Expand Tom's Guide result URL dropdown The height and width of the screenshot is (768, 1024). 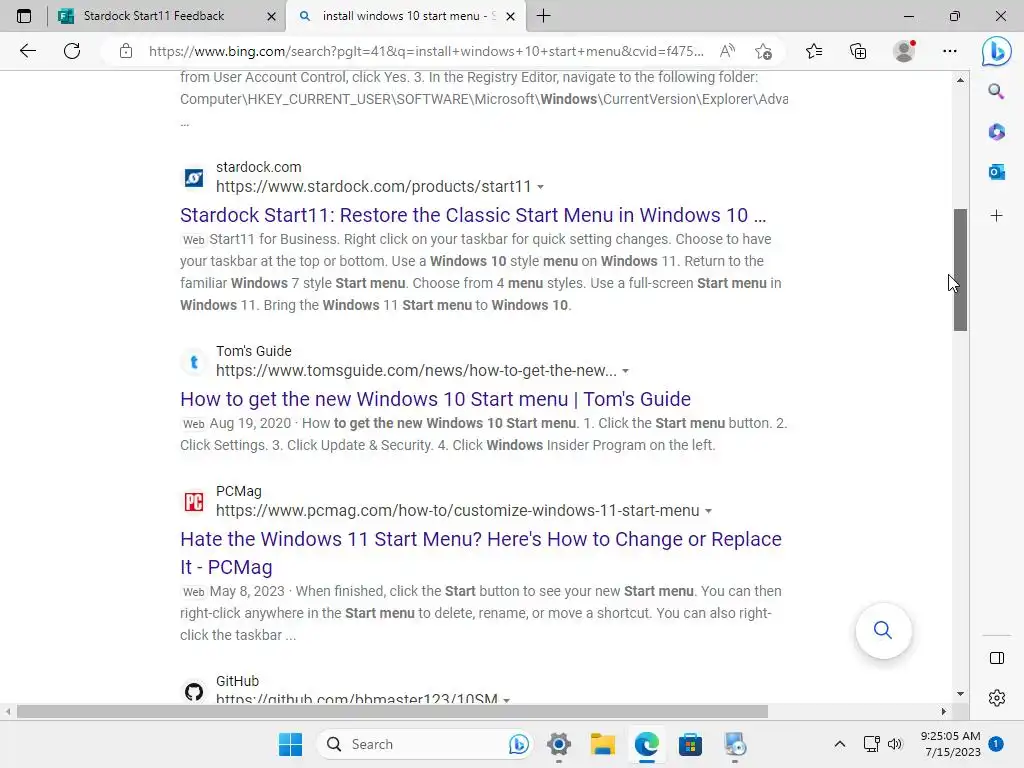[625, 371]
